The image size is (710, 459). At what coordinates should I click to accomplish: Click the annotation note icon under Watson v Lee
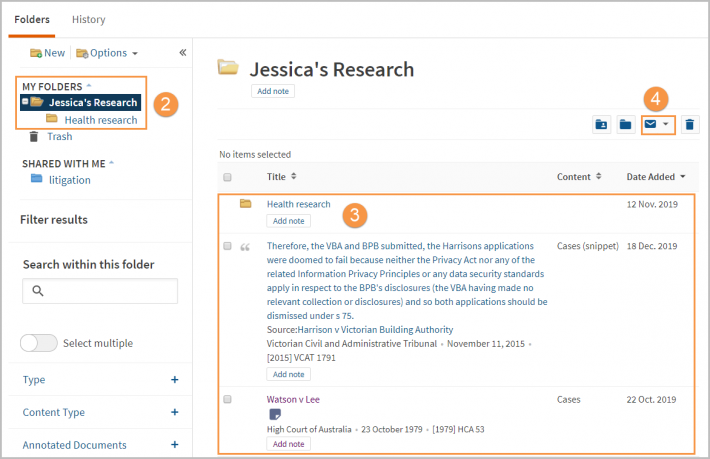pyautogui.click(x=275, y=414)
